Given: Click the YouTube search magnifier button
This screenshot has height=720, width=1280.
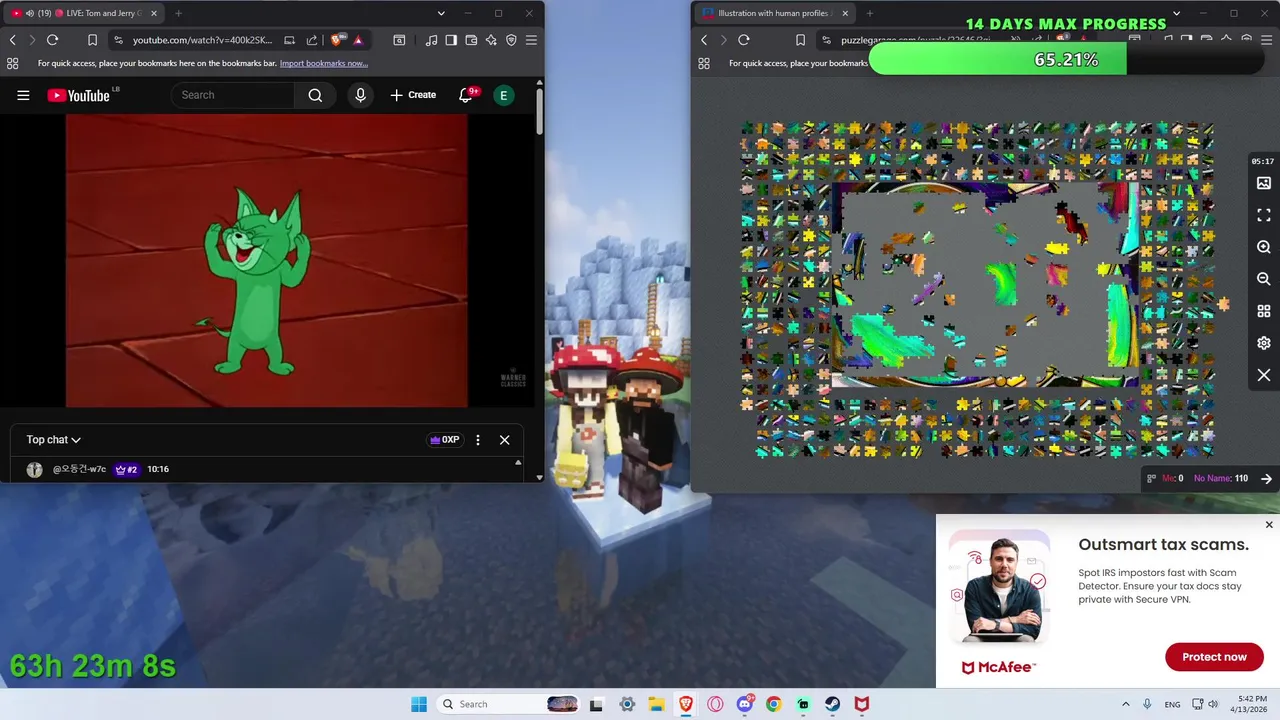Looking at the screenshot, I should click(315, 95).
